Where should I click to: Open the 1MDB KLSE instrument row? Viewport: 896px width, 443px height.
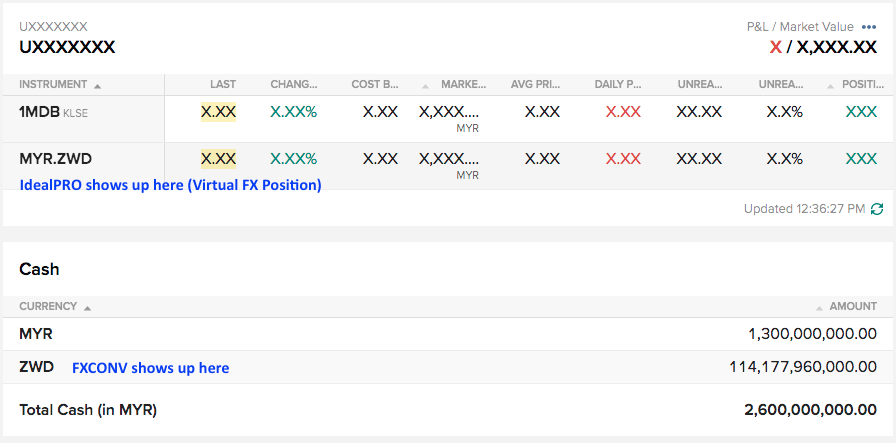coord(448,119)
